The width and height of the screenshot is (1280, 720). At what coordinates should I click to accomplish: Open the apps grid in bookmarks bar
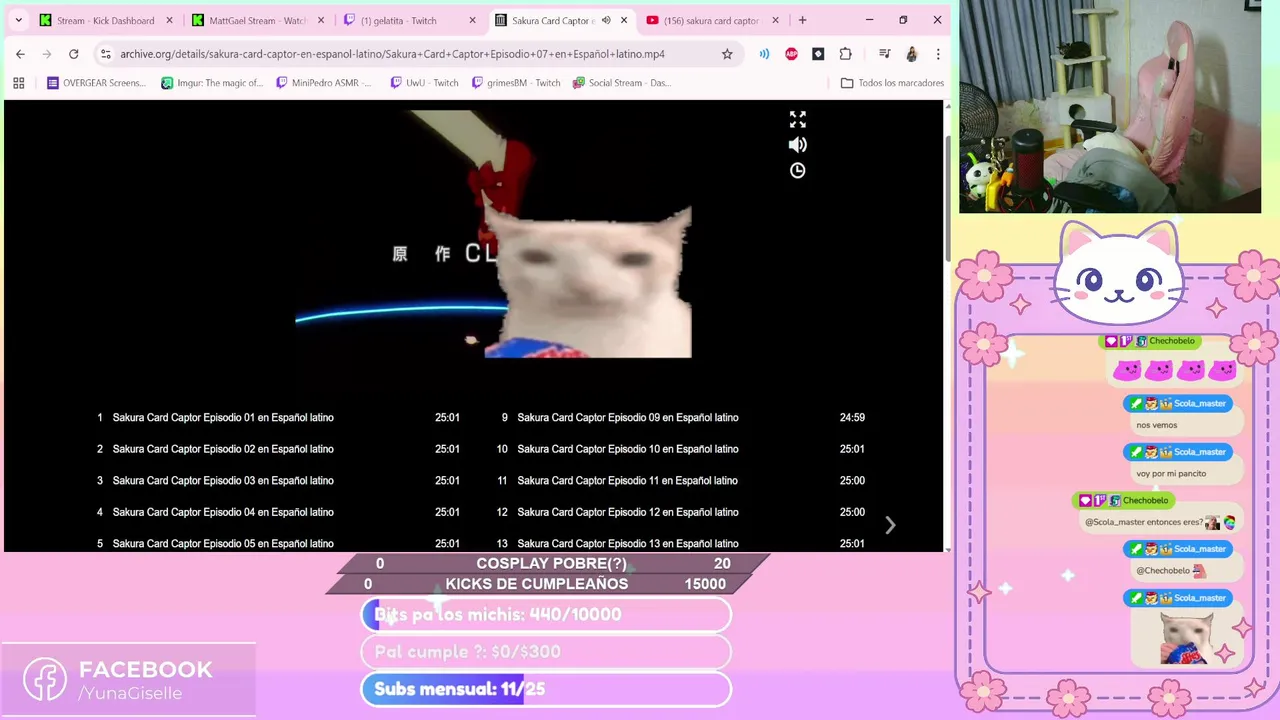tap(19, 83)
